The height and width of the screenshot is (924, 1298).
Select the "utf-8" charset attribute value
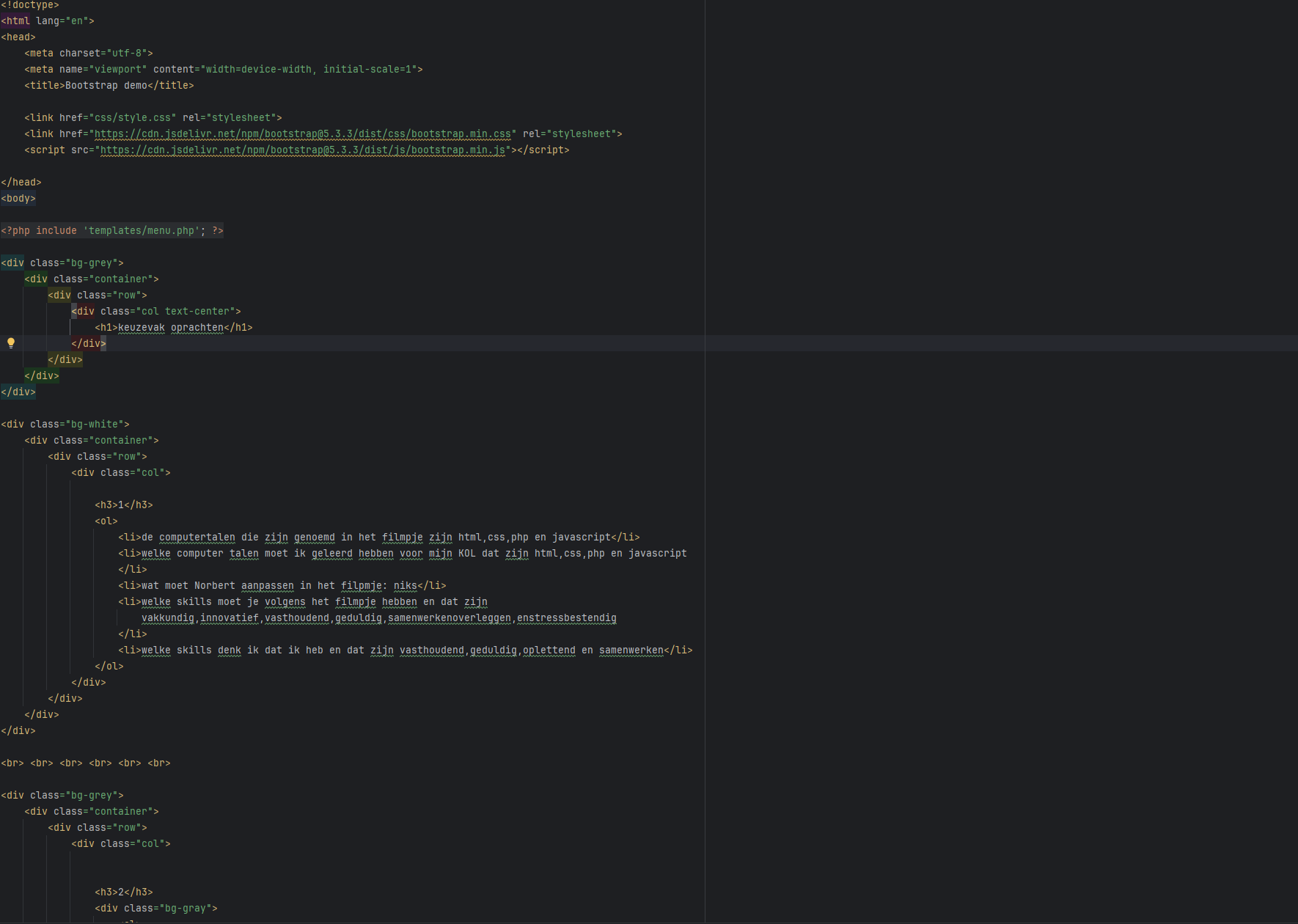coord(129,54)
